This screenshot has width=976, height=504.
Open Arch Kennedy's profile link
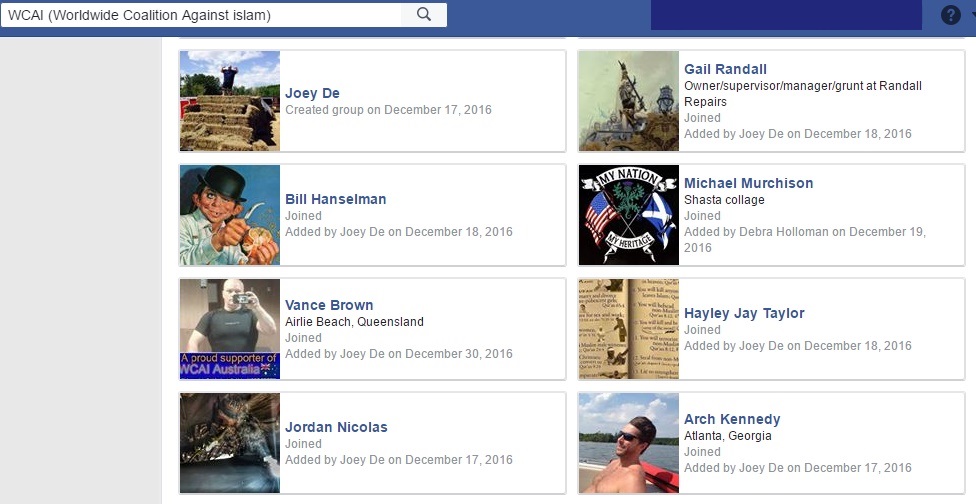coord(732,419)
